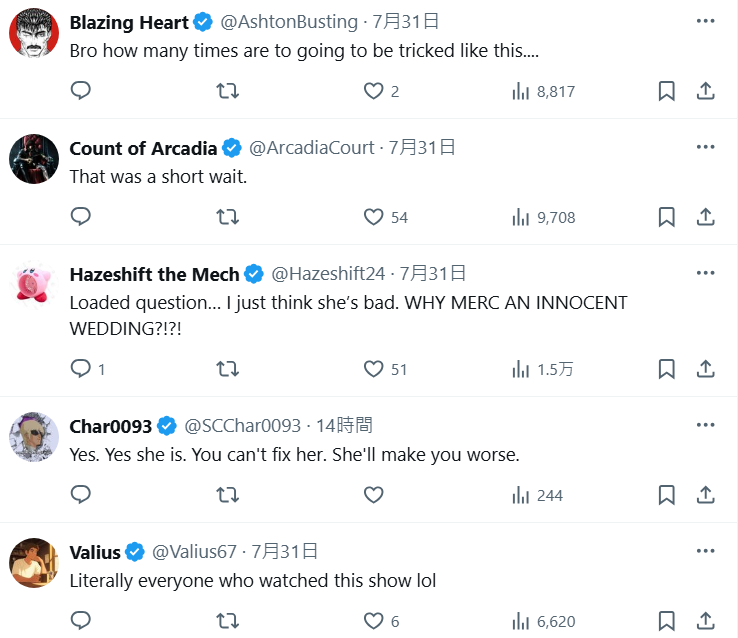View analytics for Count of Arcadia's tweet
Screen dimensions: 738x638
coord(543,217)
